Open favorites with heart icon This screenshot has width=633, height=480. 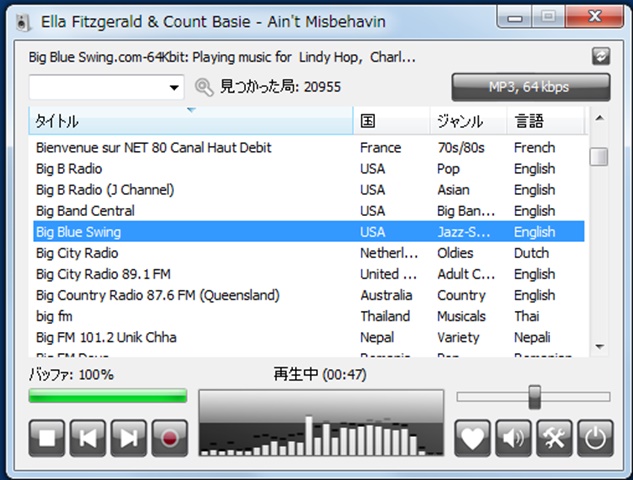coord(473,438)
